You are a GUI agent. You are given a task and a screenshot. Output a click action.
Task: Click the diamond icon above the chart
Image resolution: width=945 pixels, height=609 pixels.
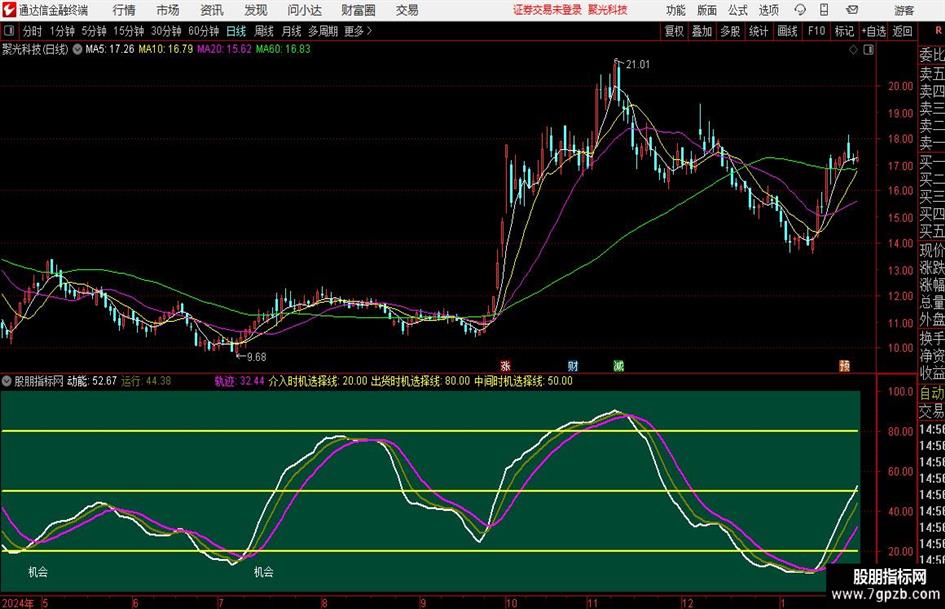tap(853, 50)
